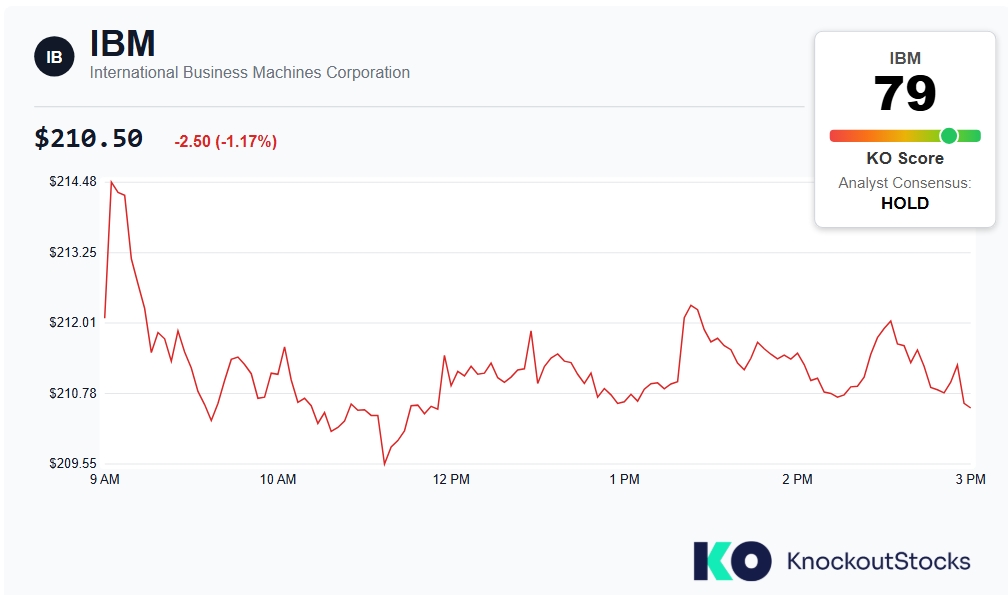Click the 1 PM time axis label

[624, 479]
